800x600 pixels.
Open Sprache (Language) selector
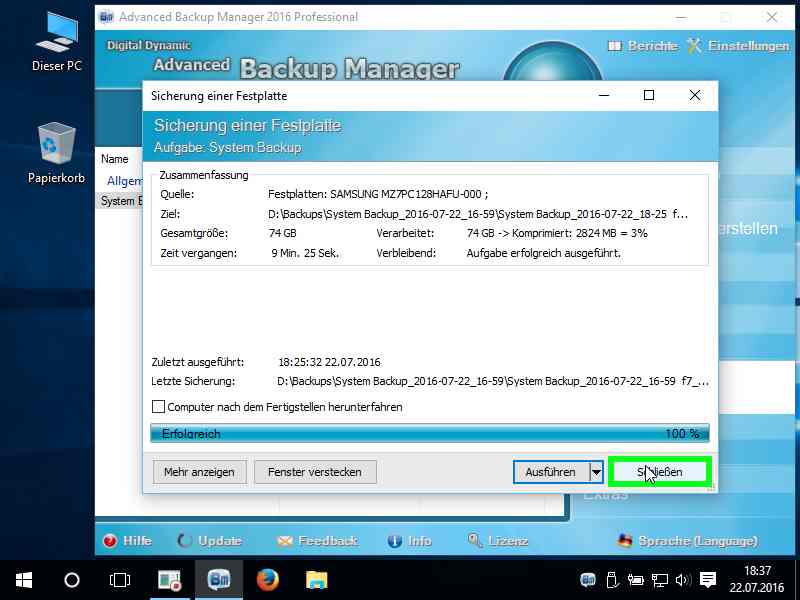click(x=688, y=541)
